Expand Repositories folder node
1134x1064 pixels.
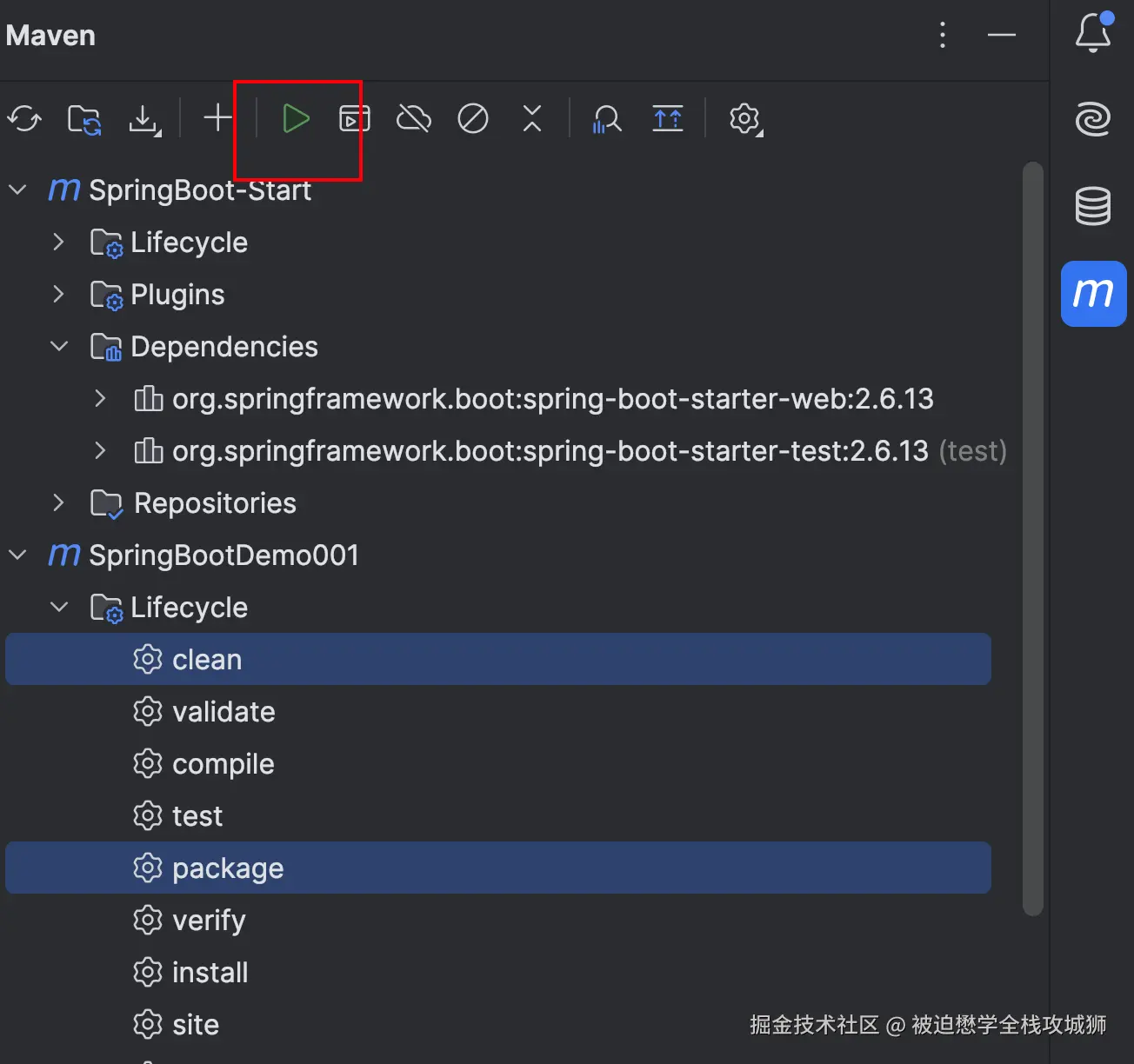(58, 502)
